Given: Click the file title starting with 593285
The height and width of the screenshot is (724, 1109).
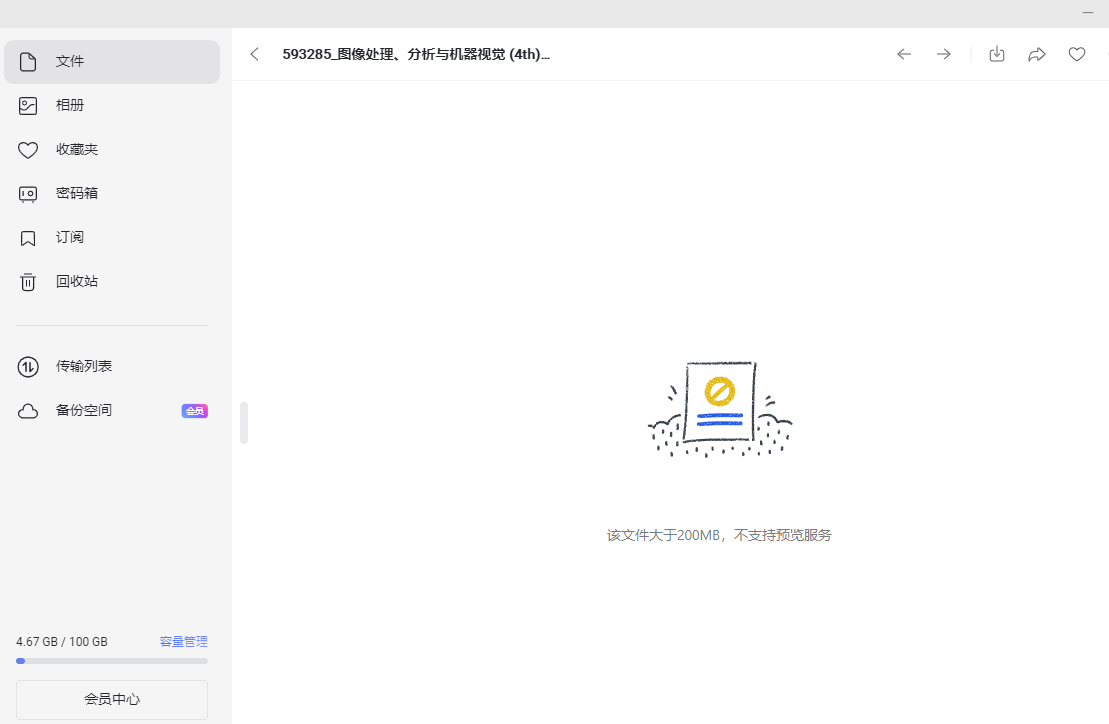Looking at the screenshot, I should pos(416,54).
